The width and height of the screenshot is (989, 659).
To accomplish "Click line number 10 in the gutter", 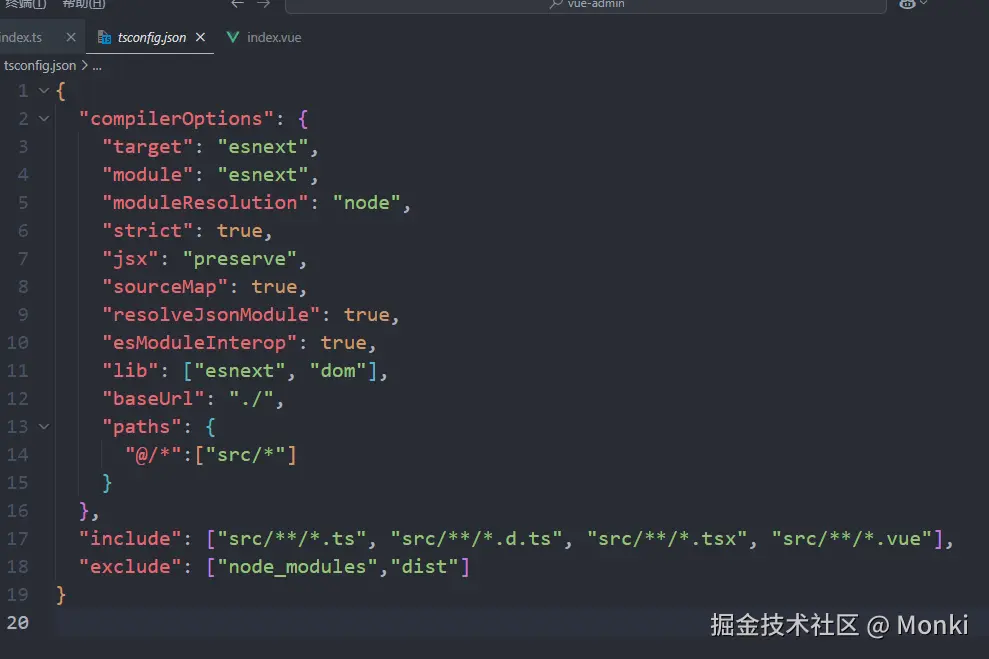I will pos(18,343).
